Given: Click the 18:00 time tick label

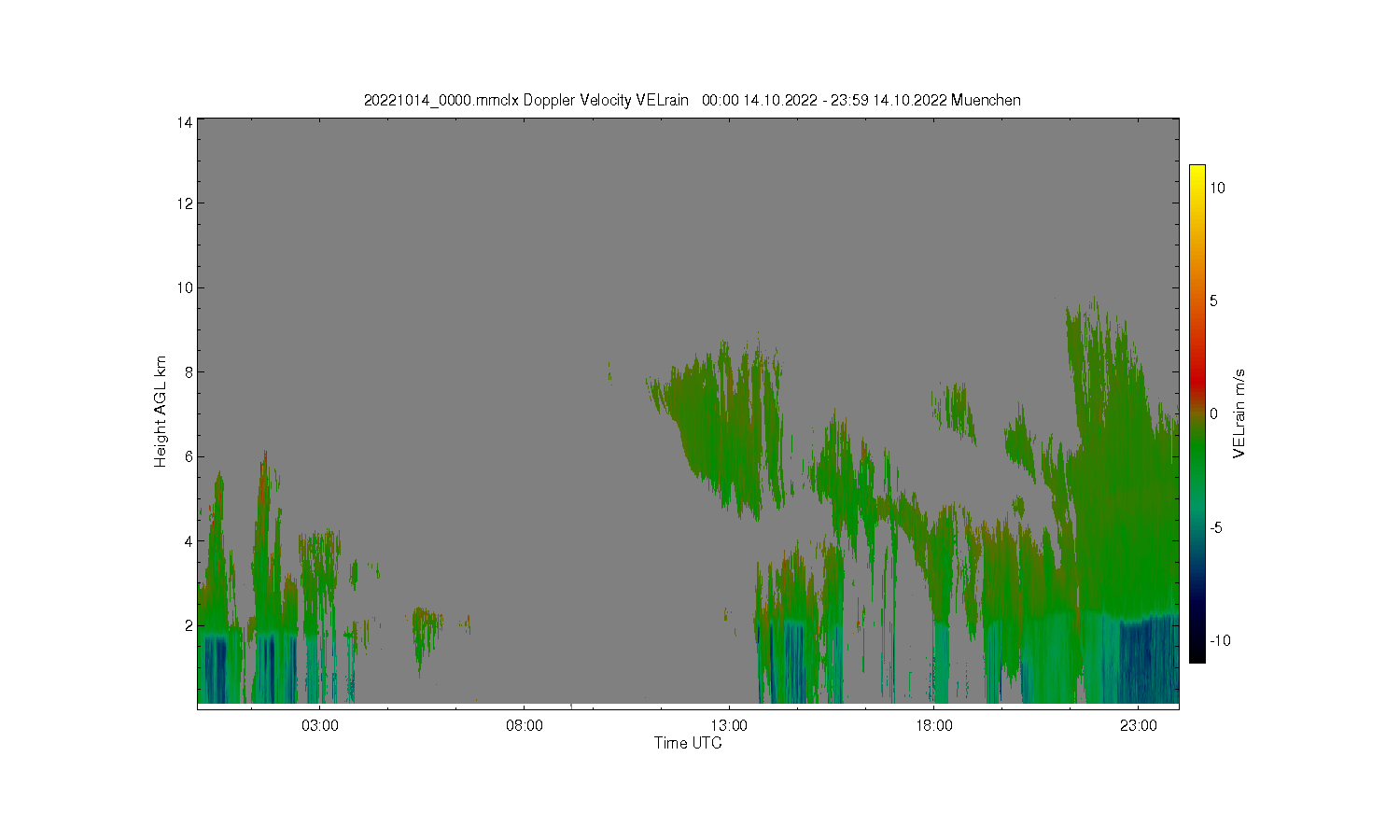Looking at the screenshot, I should pos(933,725).
